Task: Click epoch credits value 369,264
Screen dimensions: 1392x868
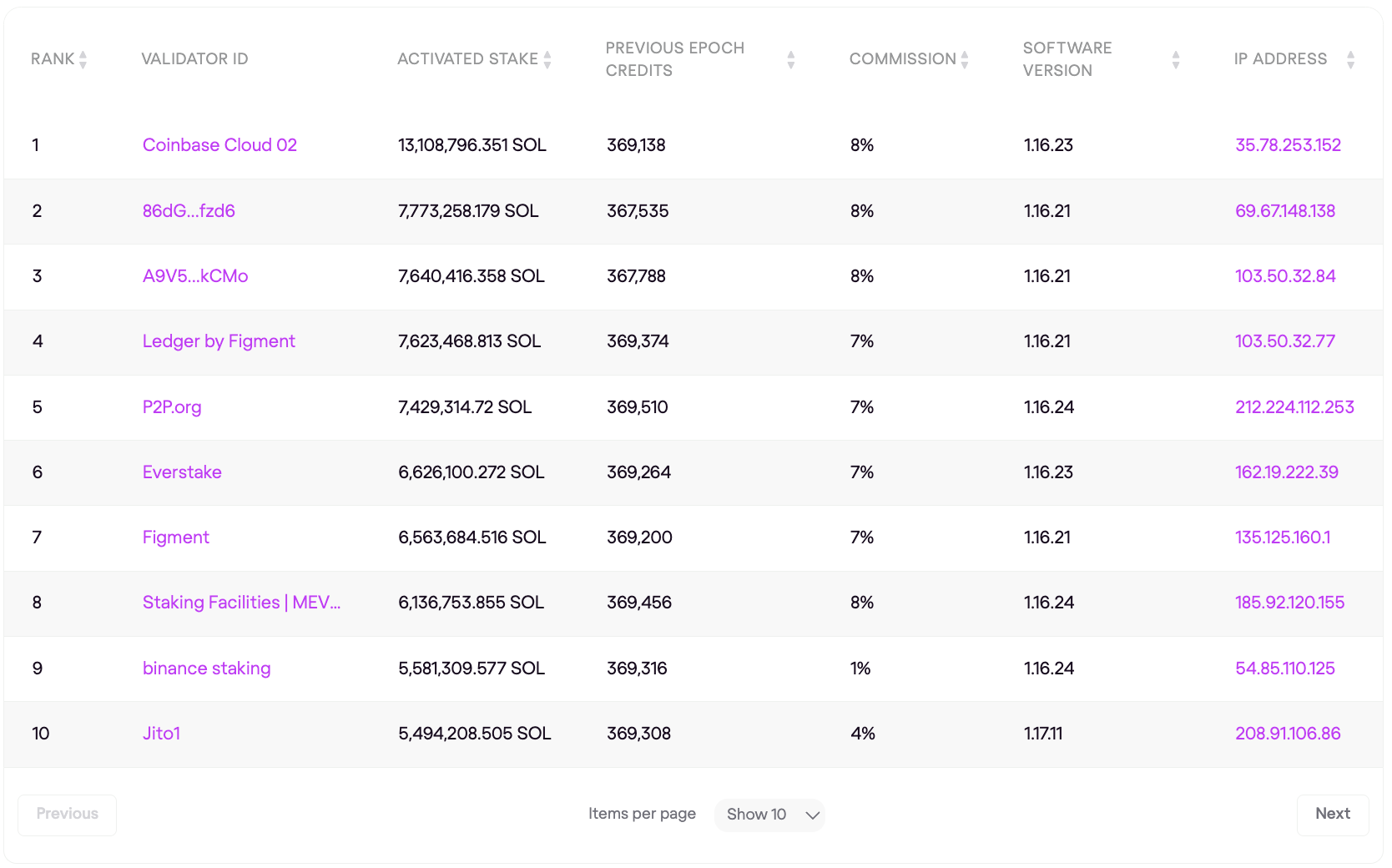Action: click(x=638, y=472)
